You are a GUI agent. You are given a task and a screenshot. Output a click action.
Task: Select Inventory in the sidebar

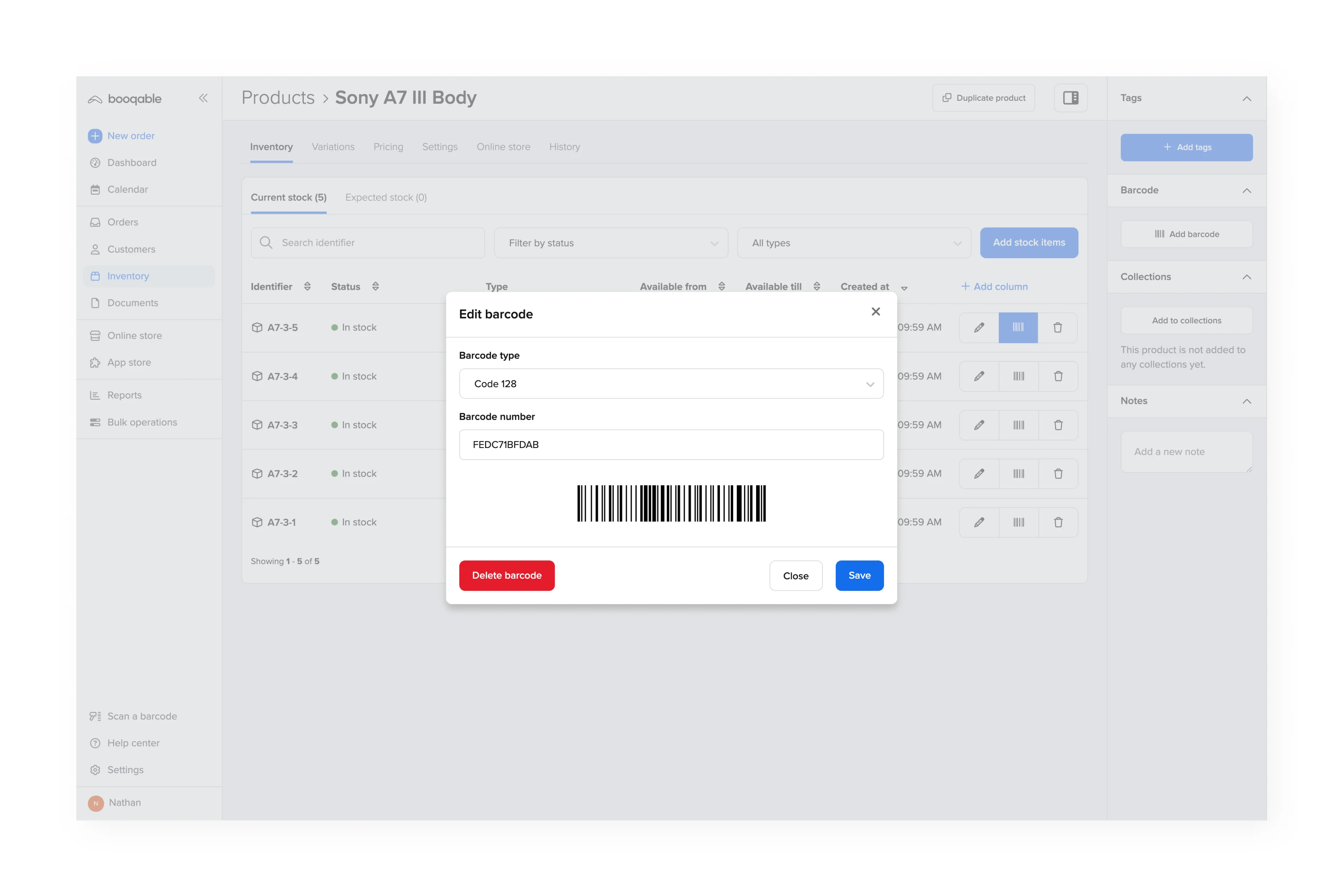tap(148, 276)
